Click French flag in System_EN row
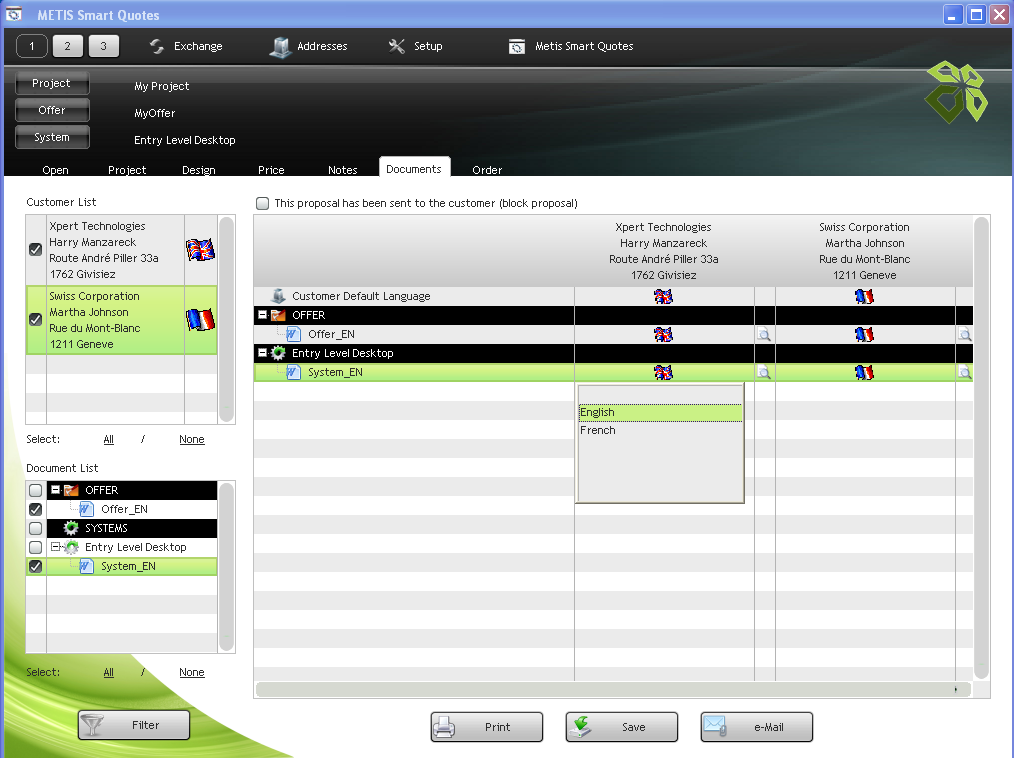This screenshot has width=1014, height=758. click(864, 373)
